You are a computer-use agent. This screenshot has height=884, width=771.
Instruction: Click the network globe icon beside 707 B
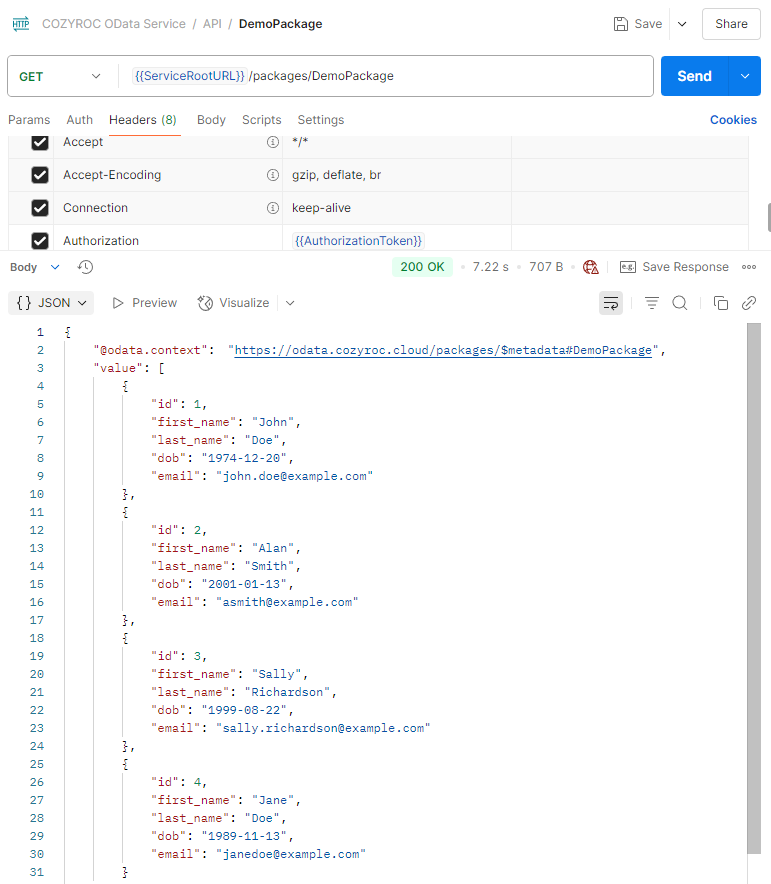click(x=591, y=267)
